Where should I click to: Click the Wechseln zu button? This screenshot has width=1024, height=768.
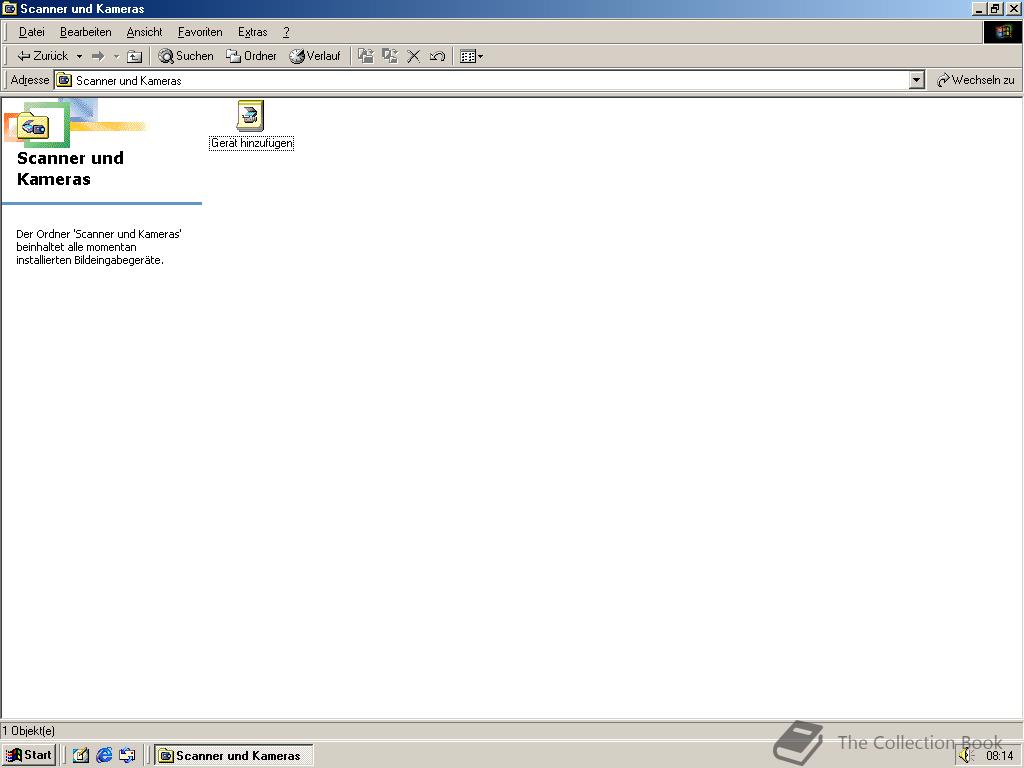975,80
